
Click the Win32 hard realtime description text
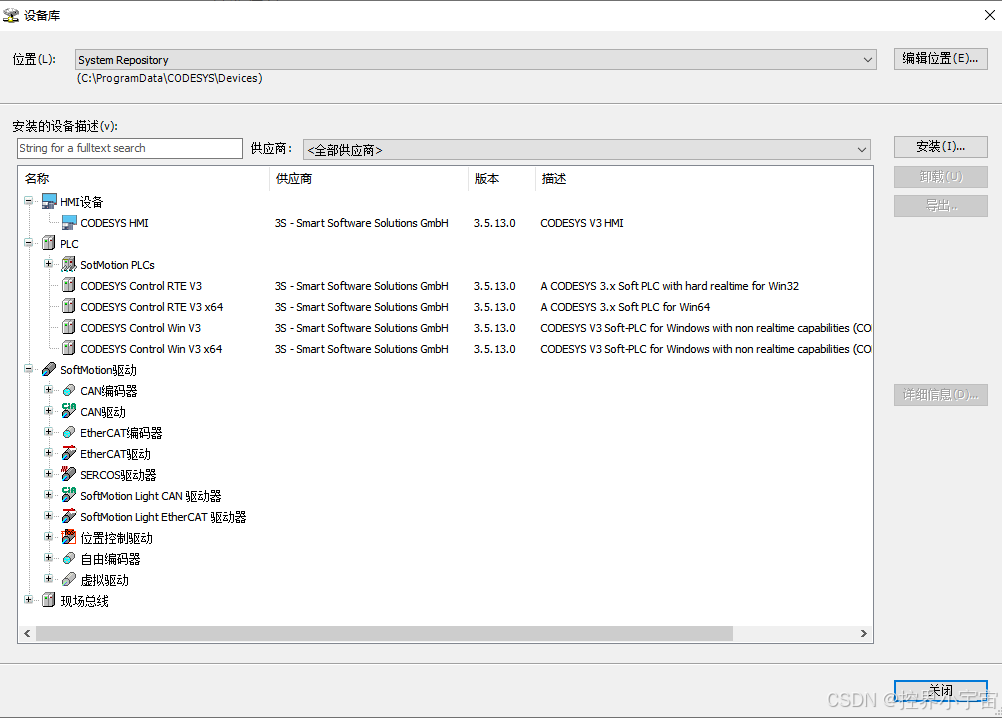point(669,286)
